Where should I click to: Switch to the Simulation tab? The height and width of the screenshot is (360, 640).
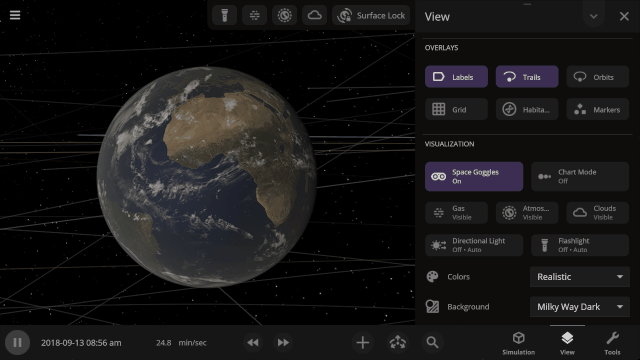pos(518,343)
